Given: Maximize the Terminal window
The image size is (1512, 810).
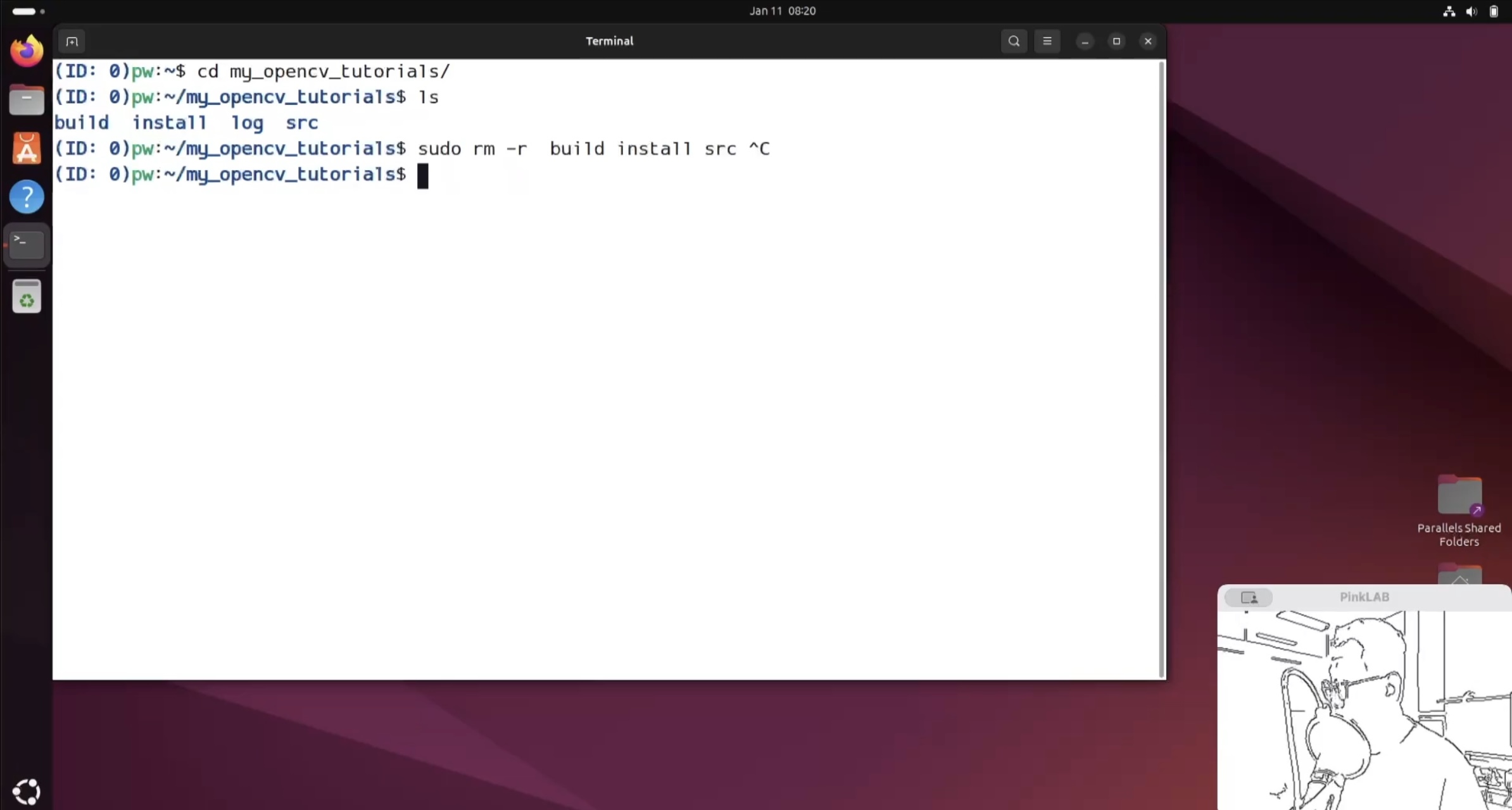Looking at the screenshot, I should point(1116,41).
